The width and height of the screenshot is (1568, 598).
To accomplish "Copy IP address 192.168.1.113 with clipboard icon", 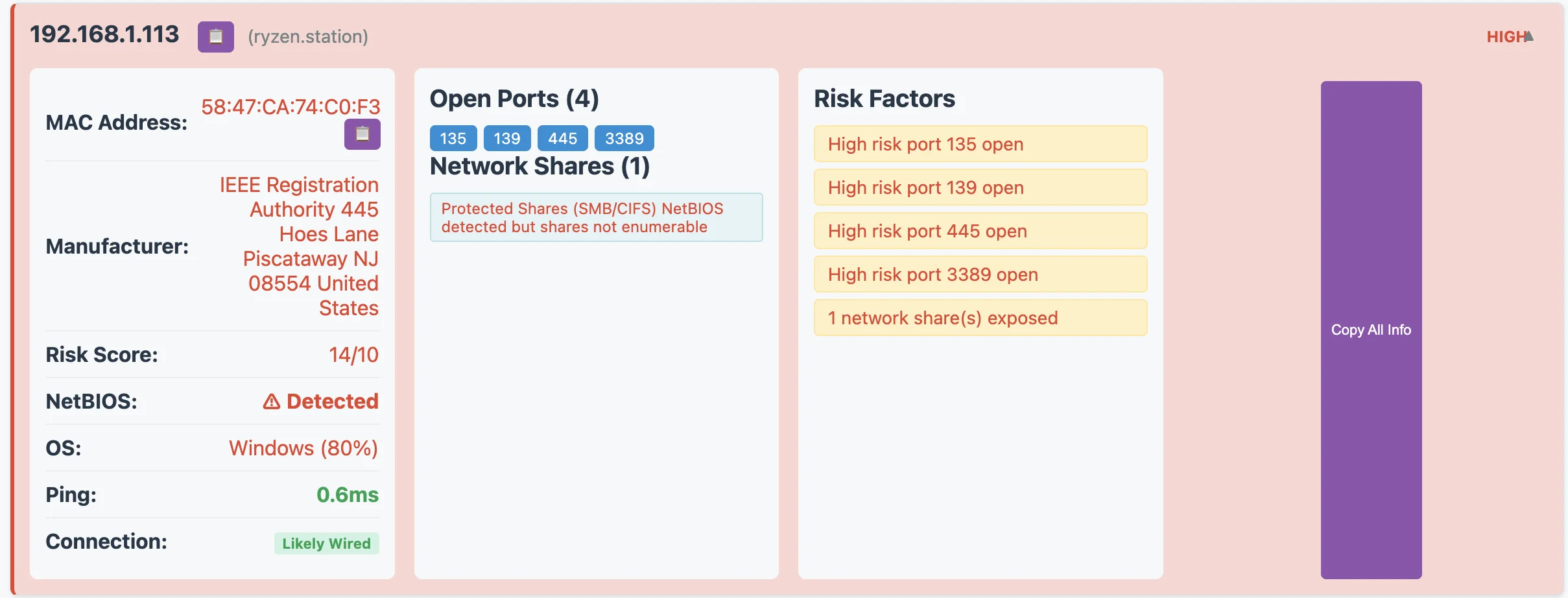I will click(215, 37).
